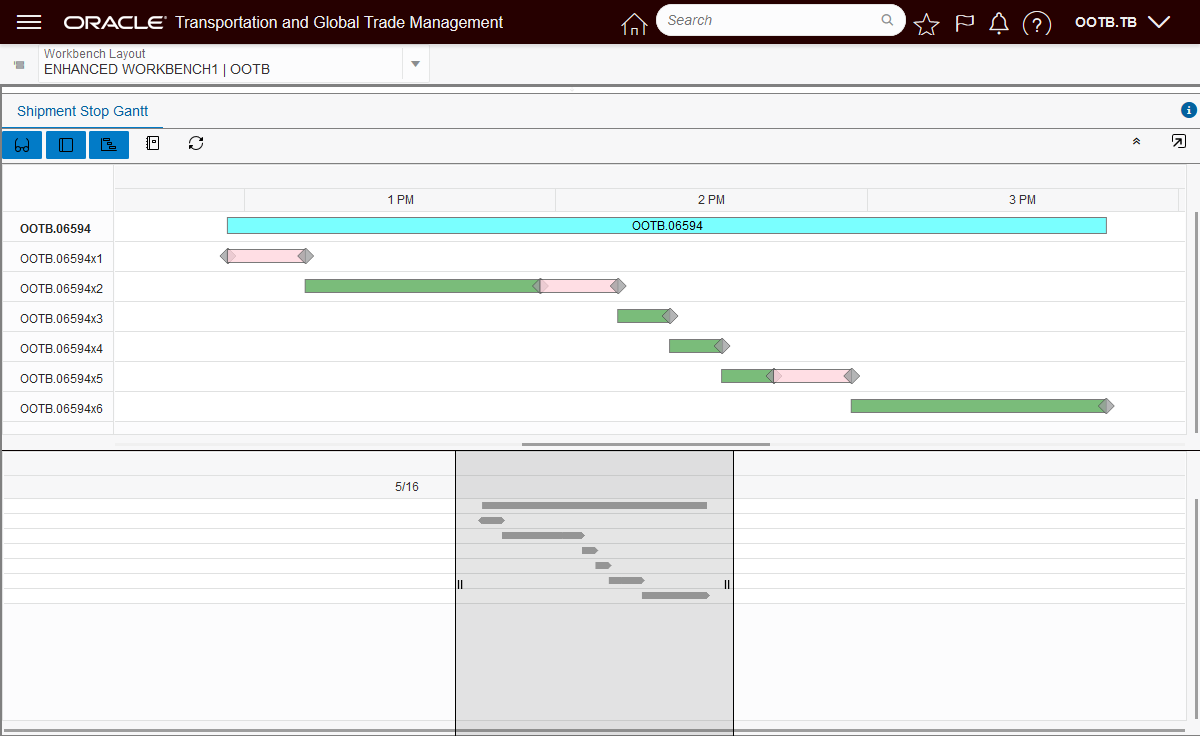Select the OOTB.06594x6 row label
Viewport: 1200px width, 736px height.
pos(61,409)
